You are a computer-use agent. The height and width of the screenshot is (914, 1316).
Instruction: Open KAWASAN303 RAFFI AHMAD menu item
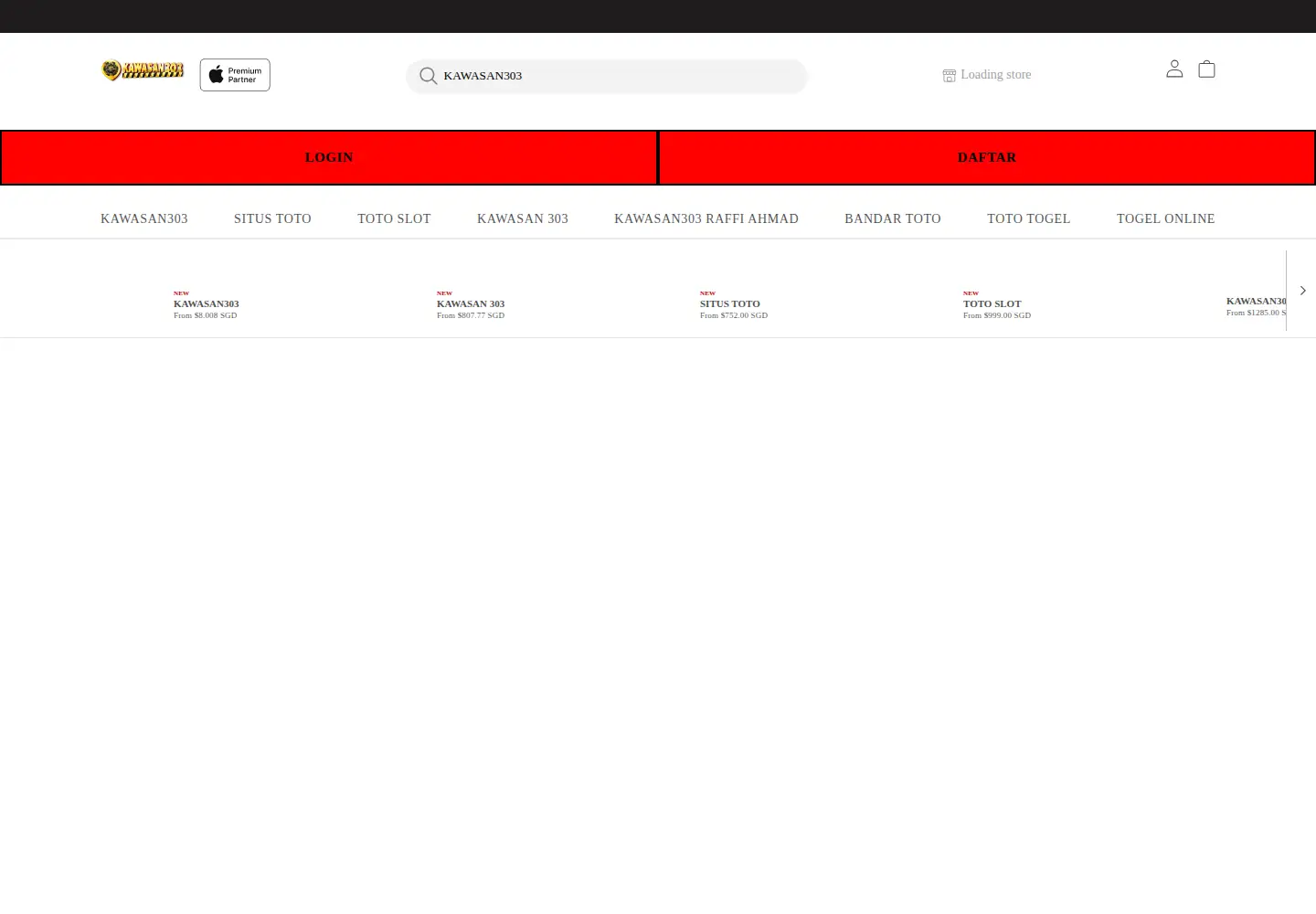point(706,218)
